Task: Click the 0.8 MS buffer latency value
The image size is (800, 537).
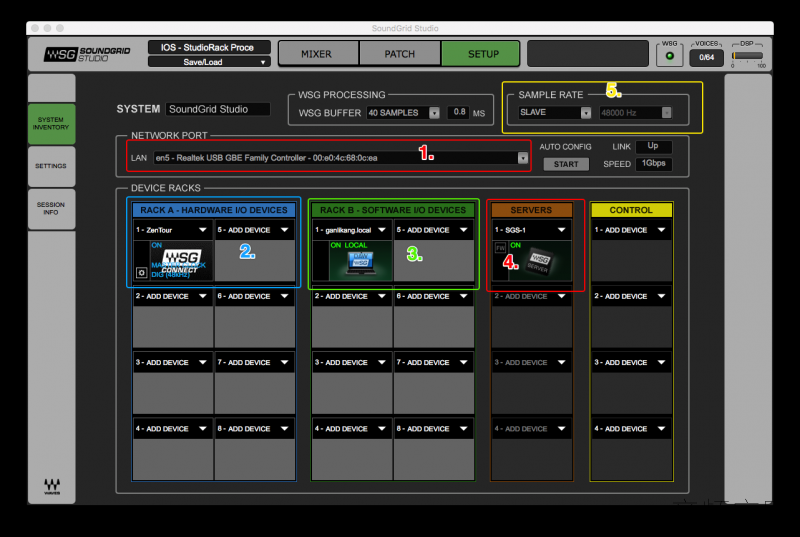Action: pos(459,112)
